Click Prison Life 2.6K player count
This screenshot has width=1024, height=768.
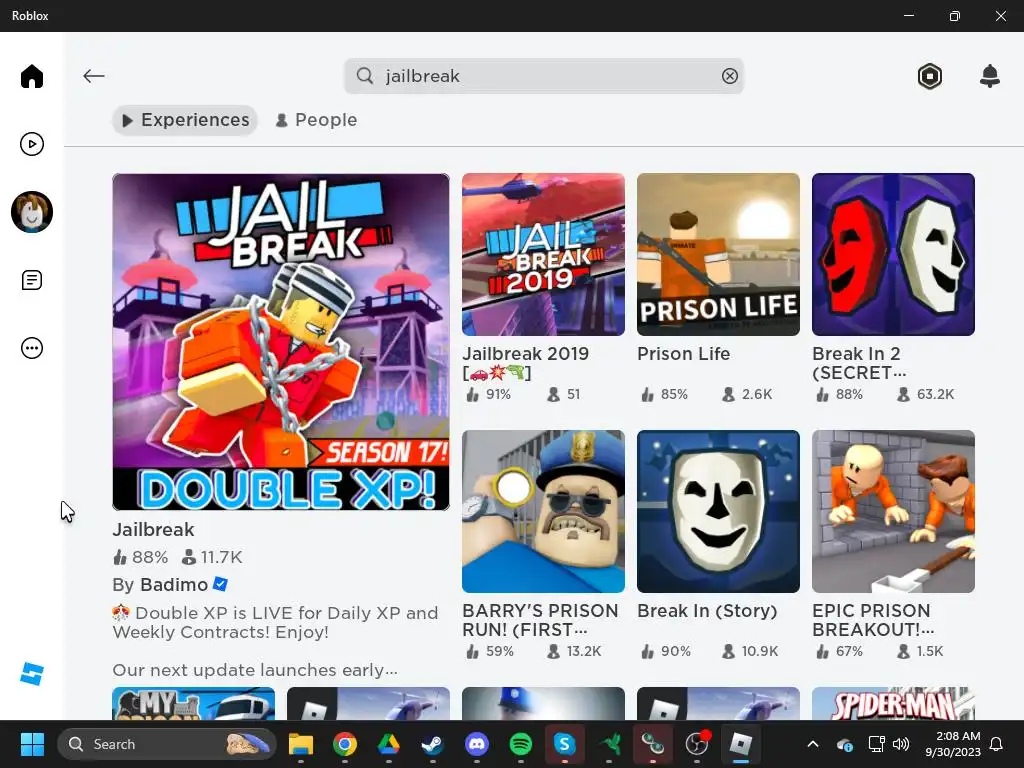click(x=747, y=394)
